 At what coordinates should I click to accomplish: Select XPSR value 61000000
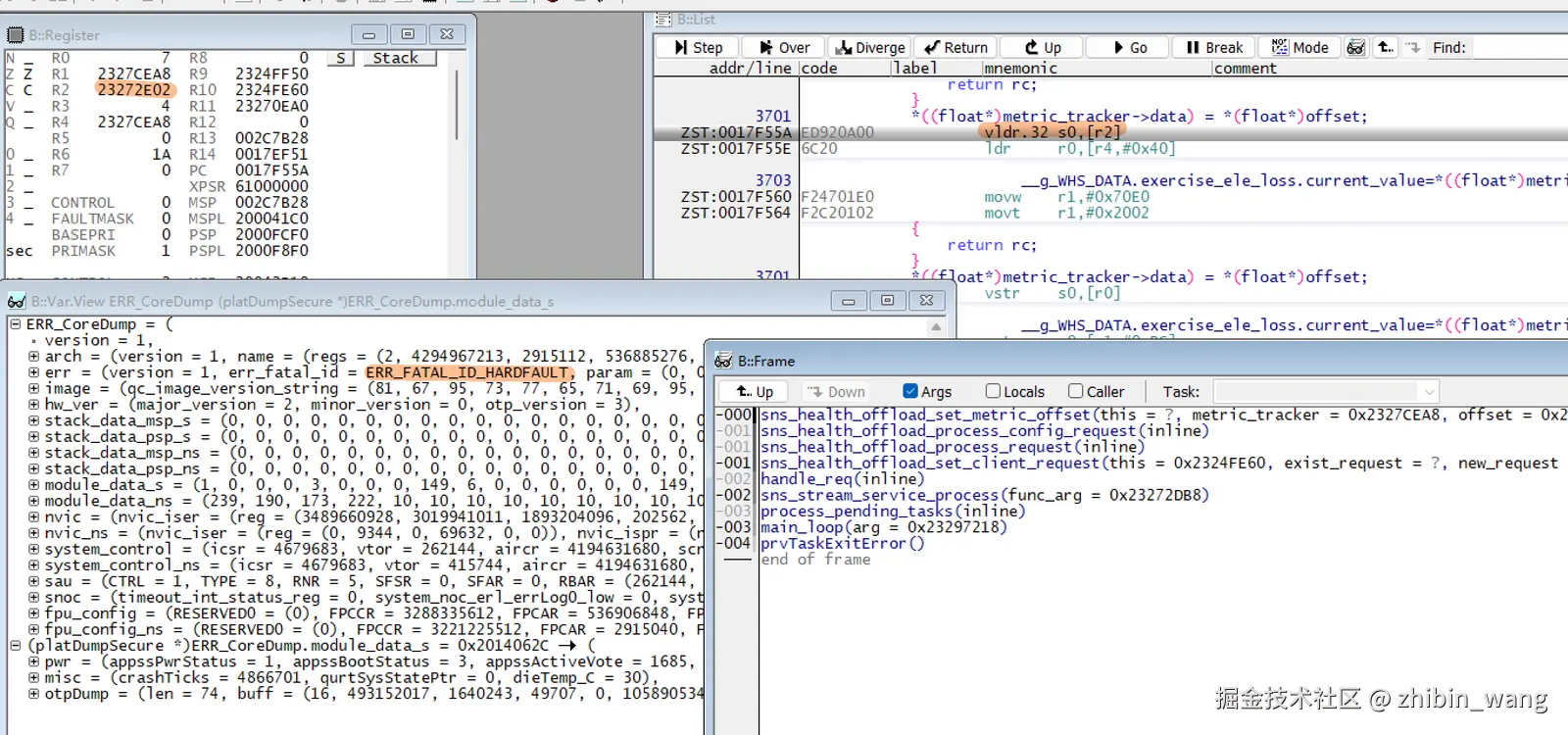pos(271,186)
